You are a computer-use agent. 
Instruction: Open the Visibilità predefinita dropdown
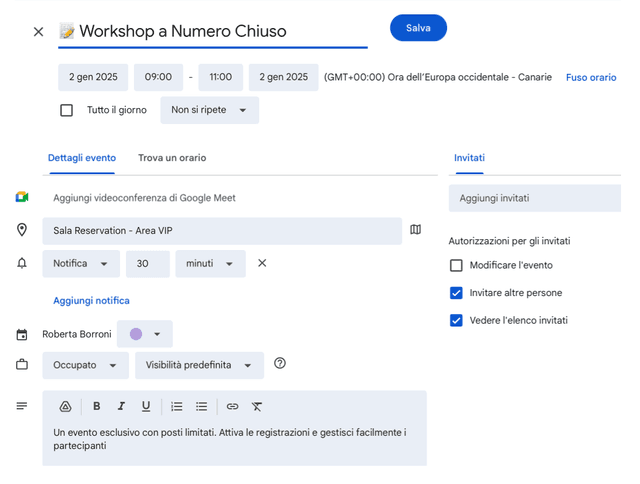[199, 365]
